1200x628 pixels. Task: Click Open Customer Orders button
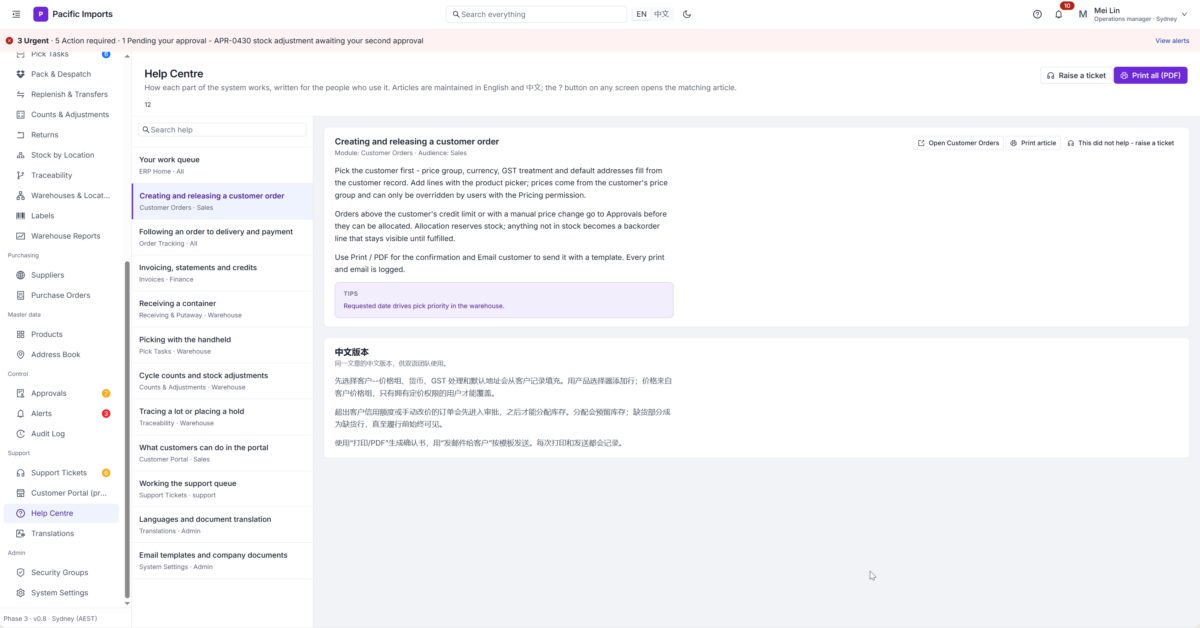tap(958, 143)
